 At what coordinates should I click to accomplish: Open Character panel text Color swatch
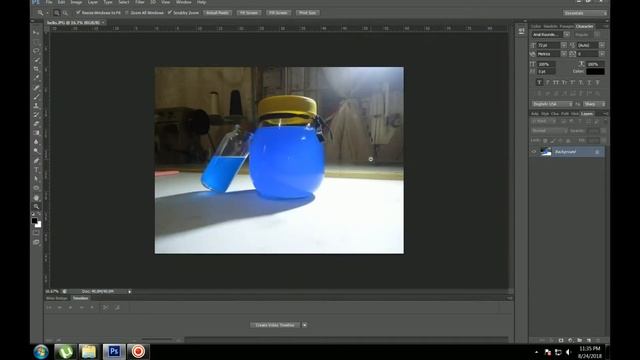[595, 71]
